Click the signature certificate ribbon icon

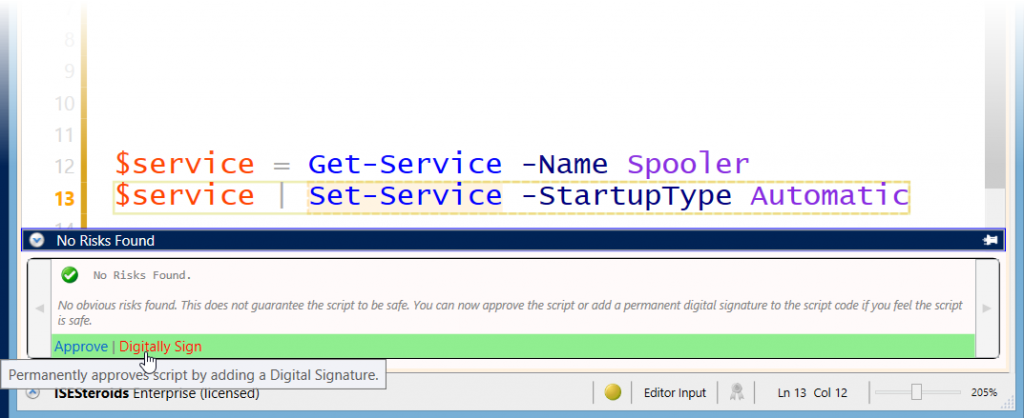[x=735, y=393]
